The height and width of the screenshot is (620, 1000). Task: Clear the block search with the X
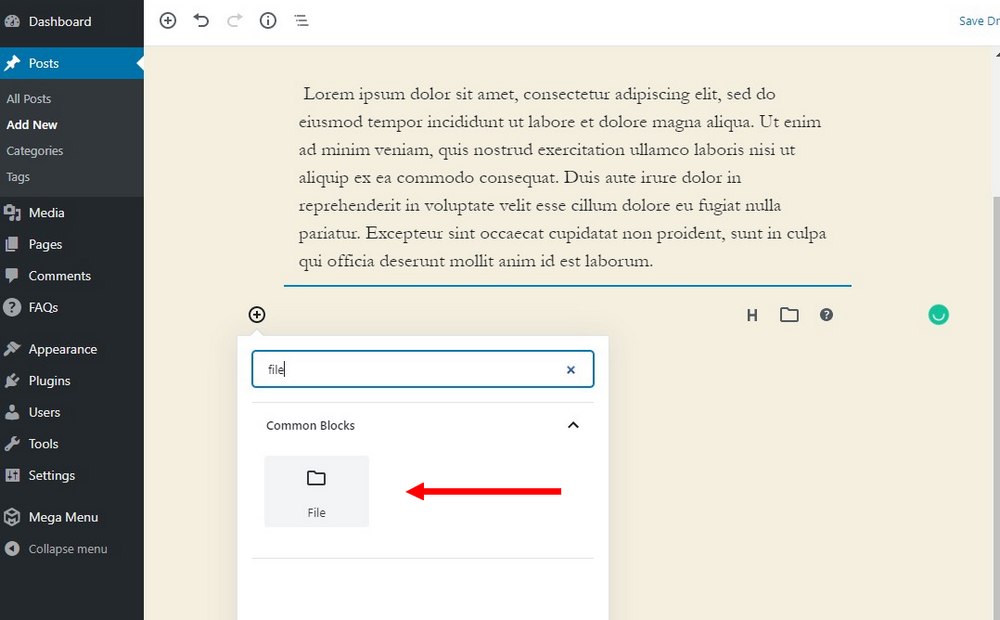571,369
